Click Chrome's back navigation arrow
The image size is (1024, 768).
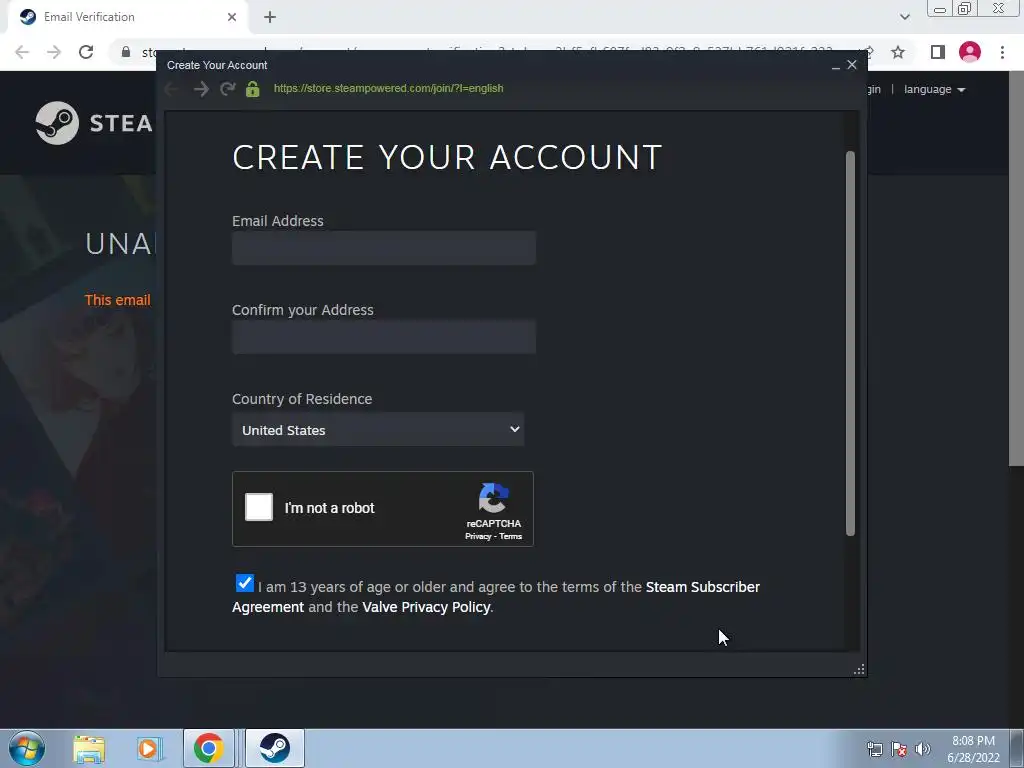coord(22,52)
